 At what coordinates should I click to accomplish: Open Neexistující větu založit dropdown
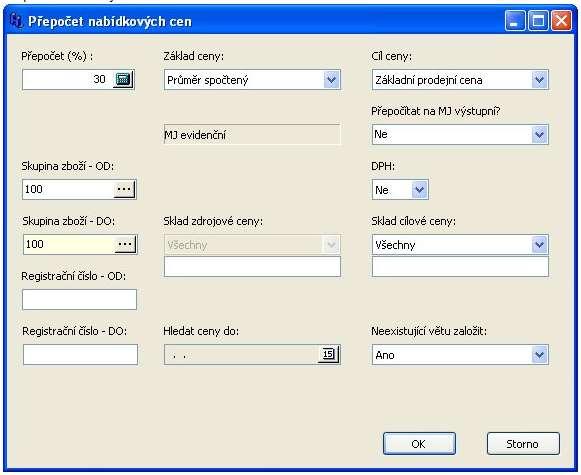pyautogui.click(x=539, y=355)
